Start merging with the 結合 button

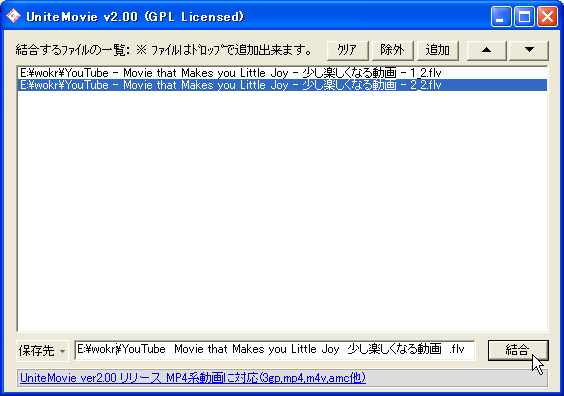tap(518, 350)
